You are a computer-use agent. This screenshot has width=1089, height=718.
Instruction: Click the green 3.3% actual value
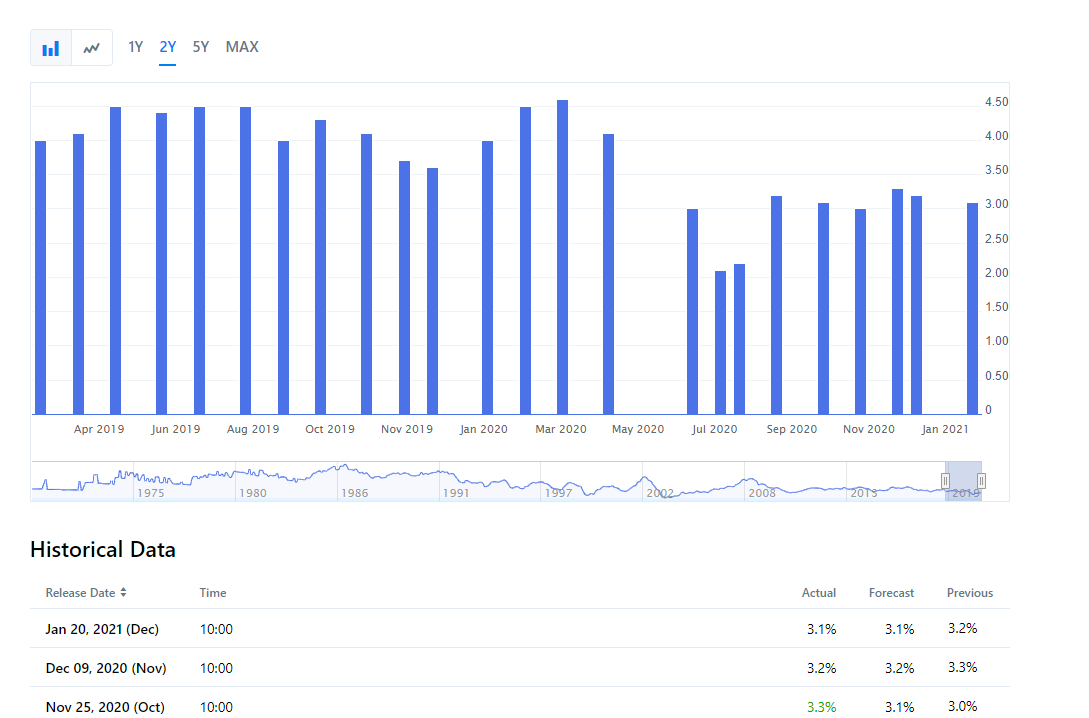tap(821, 707)
